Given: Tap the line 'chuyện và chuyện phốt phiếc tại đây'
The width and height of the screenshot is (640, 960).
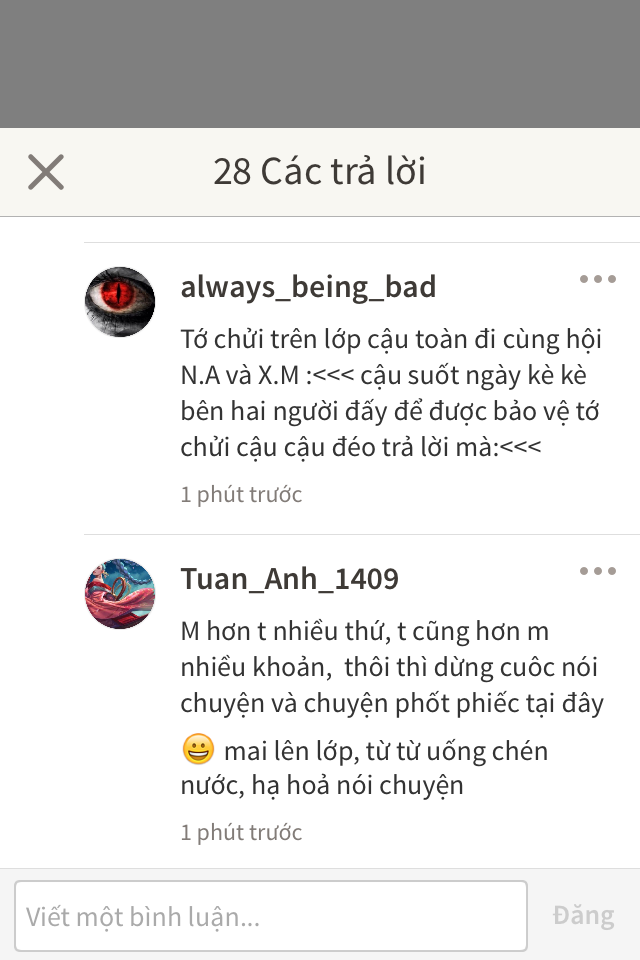Looking at the screenshot, I should [x=392, y=703].
